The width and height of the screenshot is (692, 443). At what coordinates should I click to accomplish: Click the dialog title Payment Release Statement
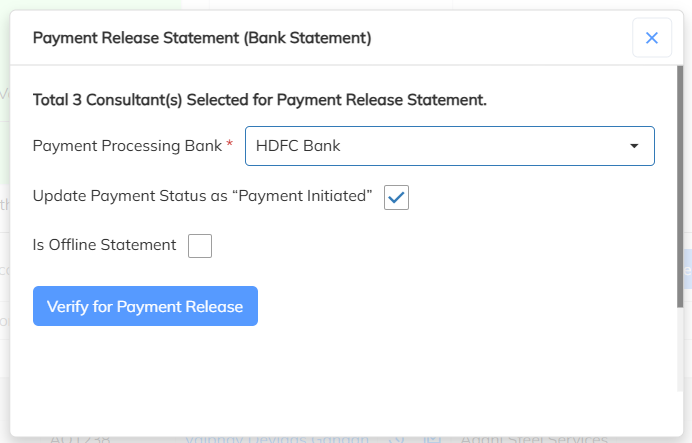202,38
